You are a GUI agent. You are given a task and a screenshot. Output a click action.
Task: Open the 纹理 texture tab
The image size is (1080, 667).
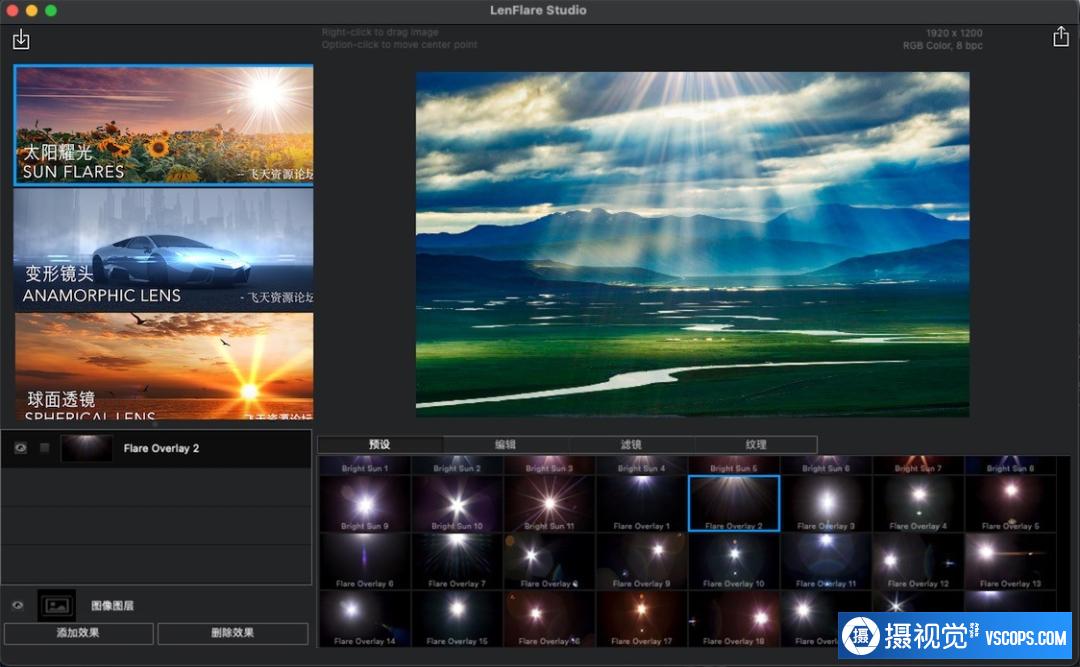(x=756, y=444)
